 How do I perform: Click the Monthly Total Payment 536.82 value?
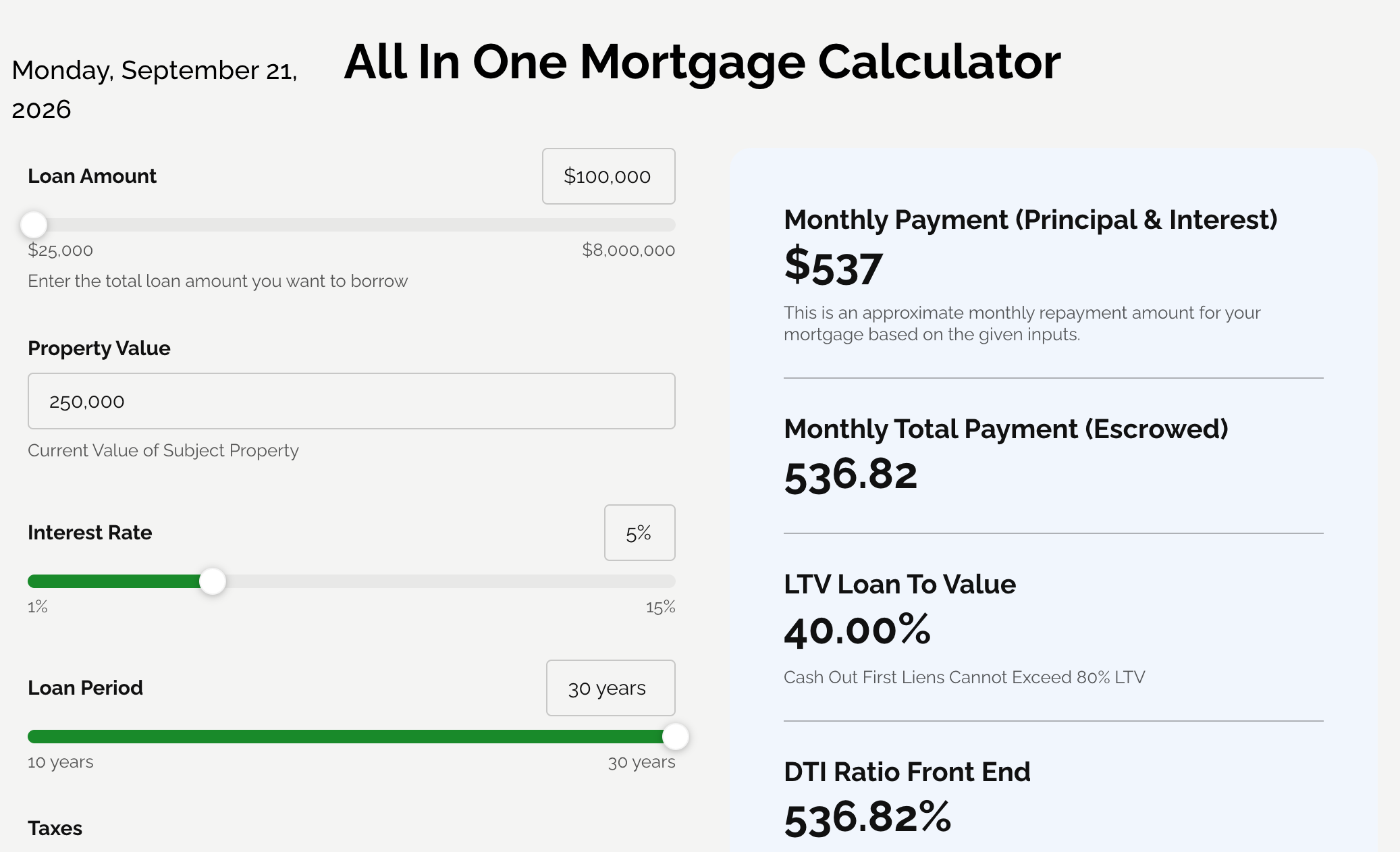(x=851, y=475)
